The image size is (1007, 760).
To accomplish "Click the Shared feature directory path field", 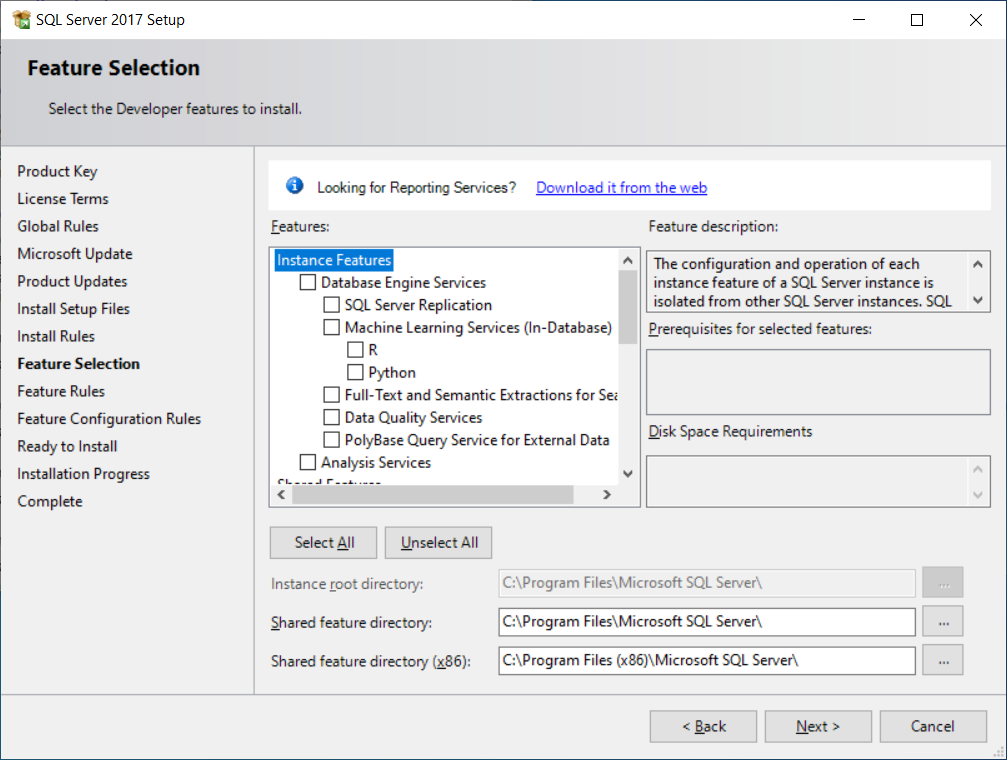I will pos(706,622).
